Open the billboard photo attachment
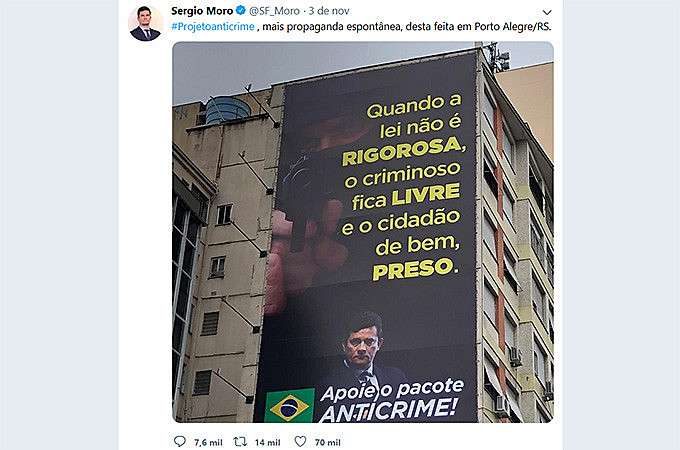 pyautogui.click(x=363, y=232)
